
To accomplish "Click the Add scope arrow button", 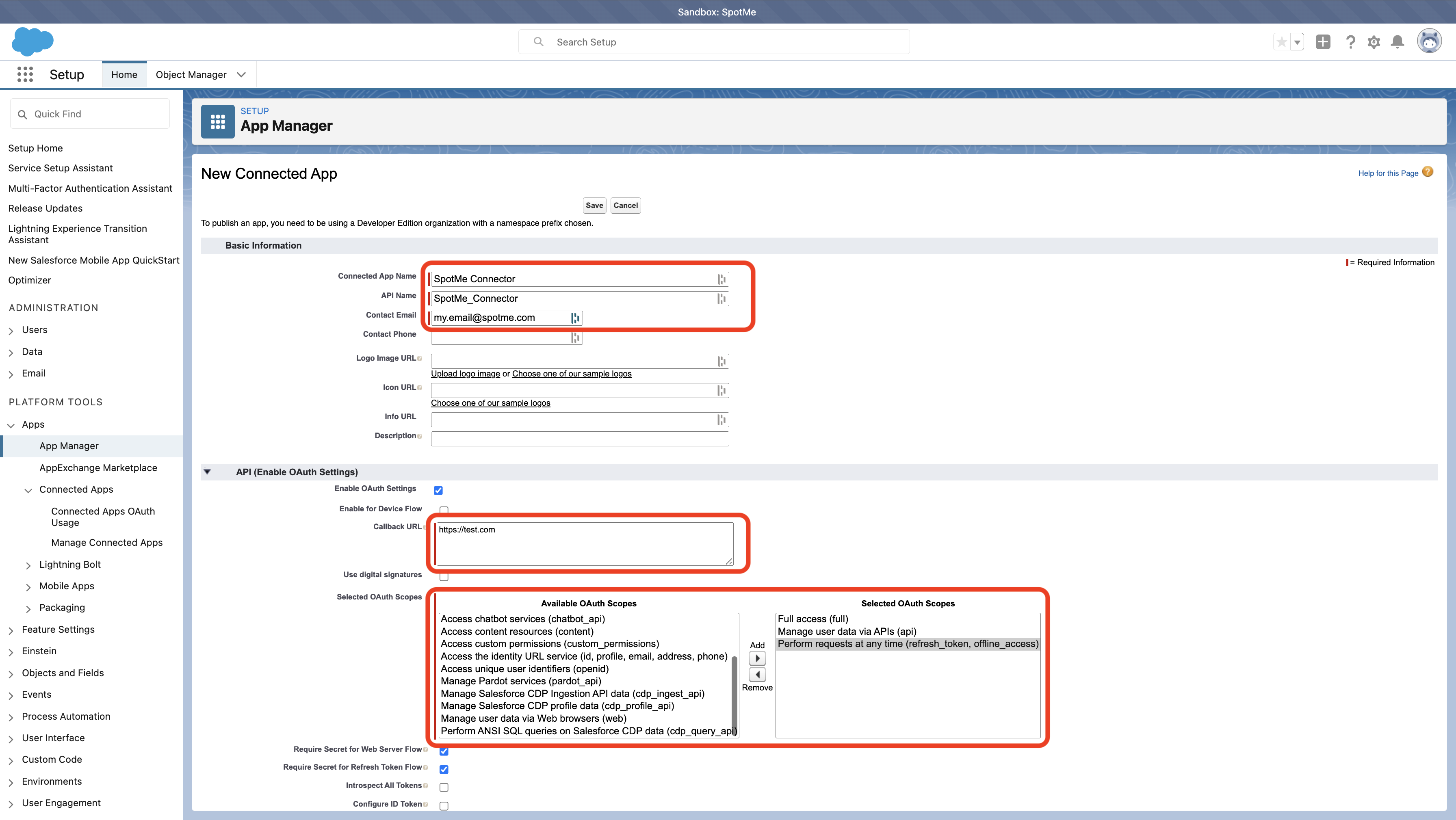I will point(757,658).
